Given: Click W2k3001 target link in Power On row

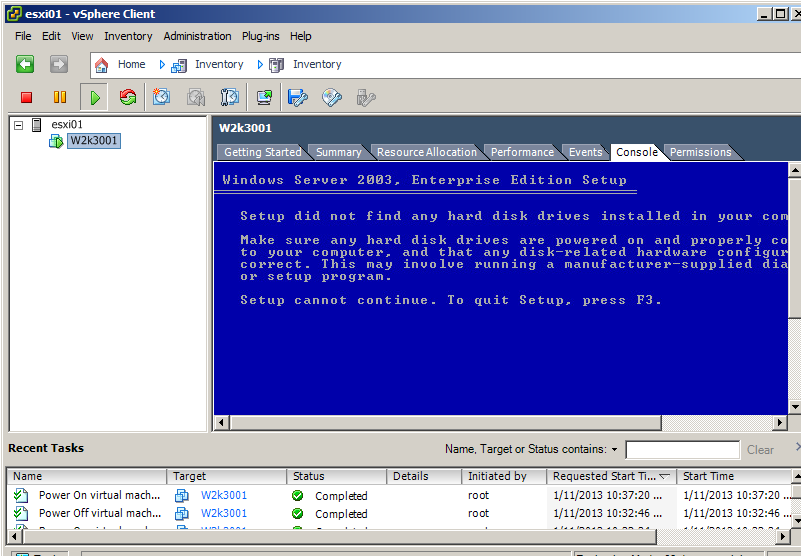Looking at the screenshot, I should tap(224, 495).
